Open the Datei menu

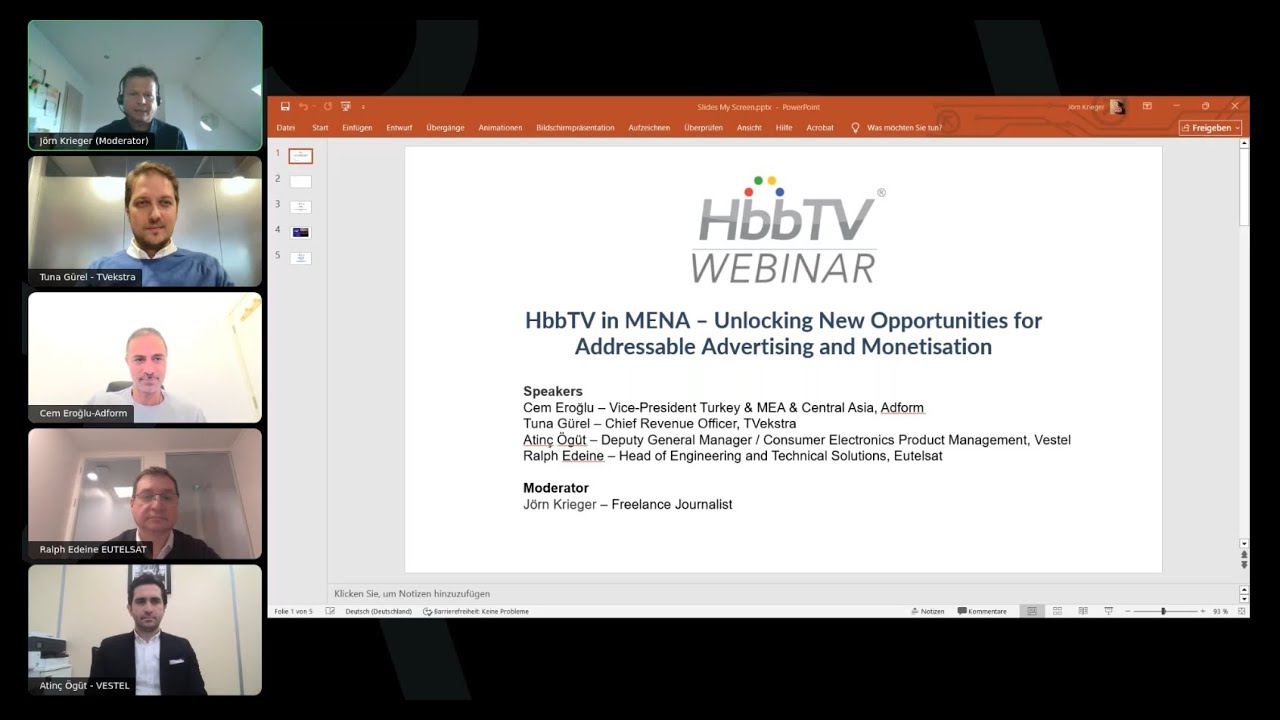point(286,128)
